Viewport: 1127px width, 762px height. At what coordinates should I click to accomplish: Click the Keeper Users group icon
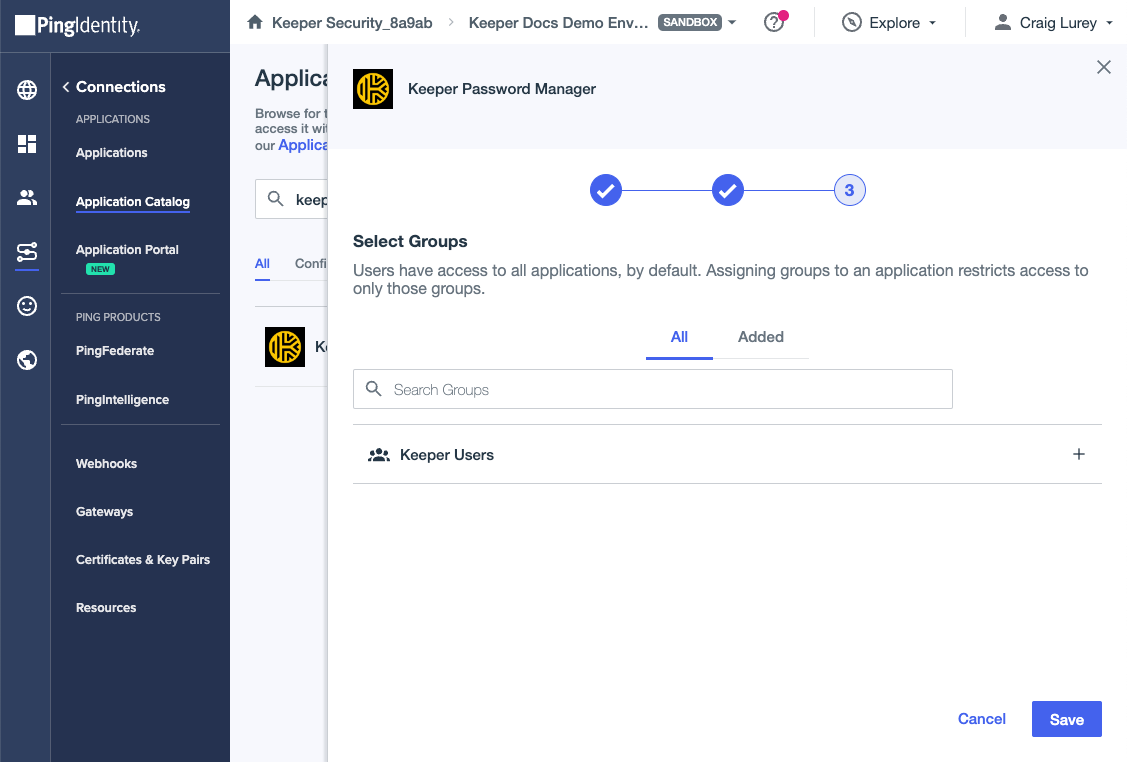tap(379, 455)
